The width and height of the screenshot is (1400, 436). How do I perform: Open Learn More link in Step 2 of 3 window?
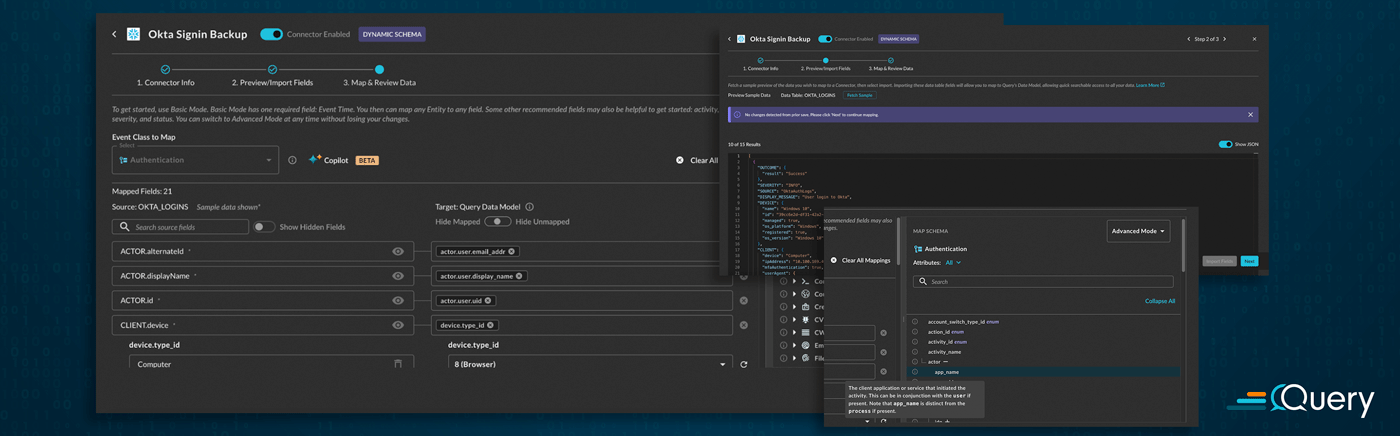1150,85
